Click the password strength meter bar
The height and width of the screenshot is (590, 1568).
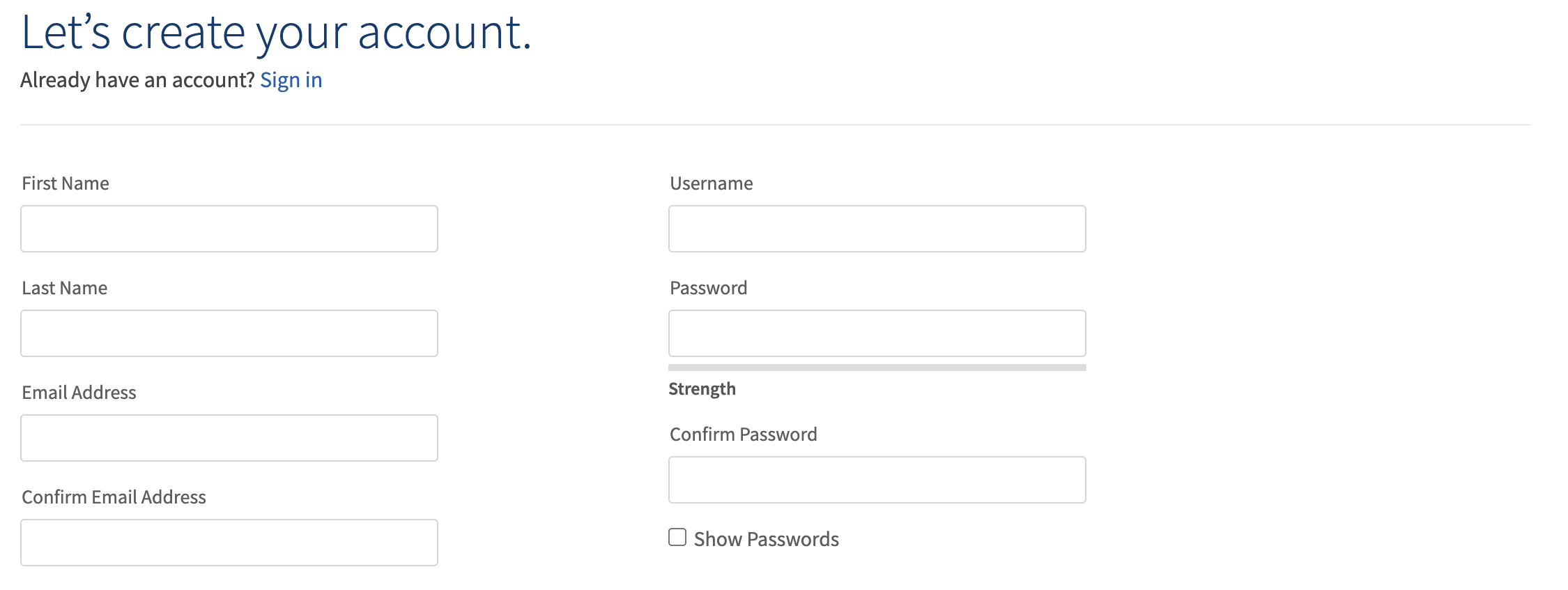coord(877,368)
